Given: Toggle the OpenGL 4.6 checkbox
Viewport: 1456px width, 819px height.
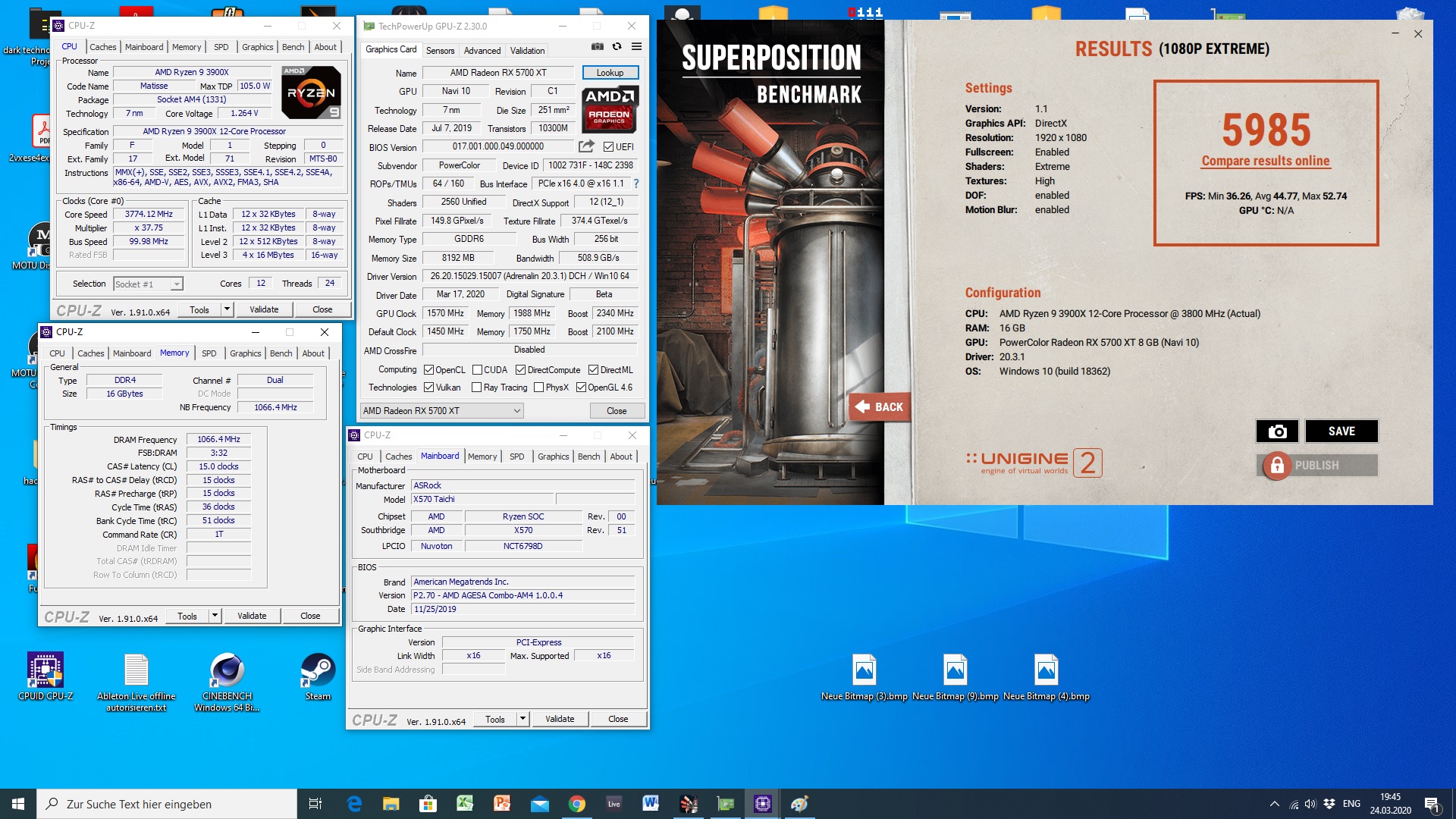Looking at the screenshot, I should click(x=581, y=388).
